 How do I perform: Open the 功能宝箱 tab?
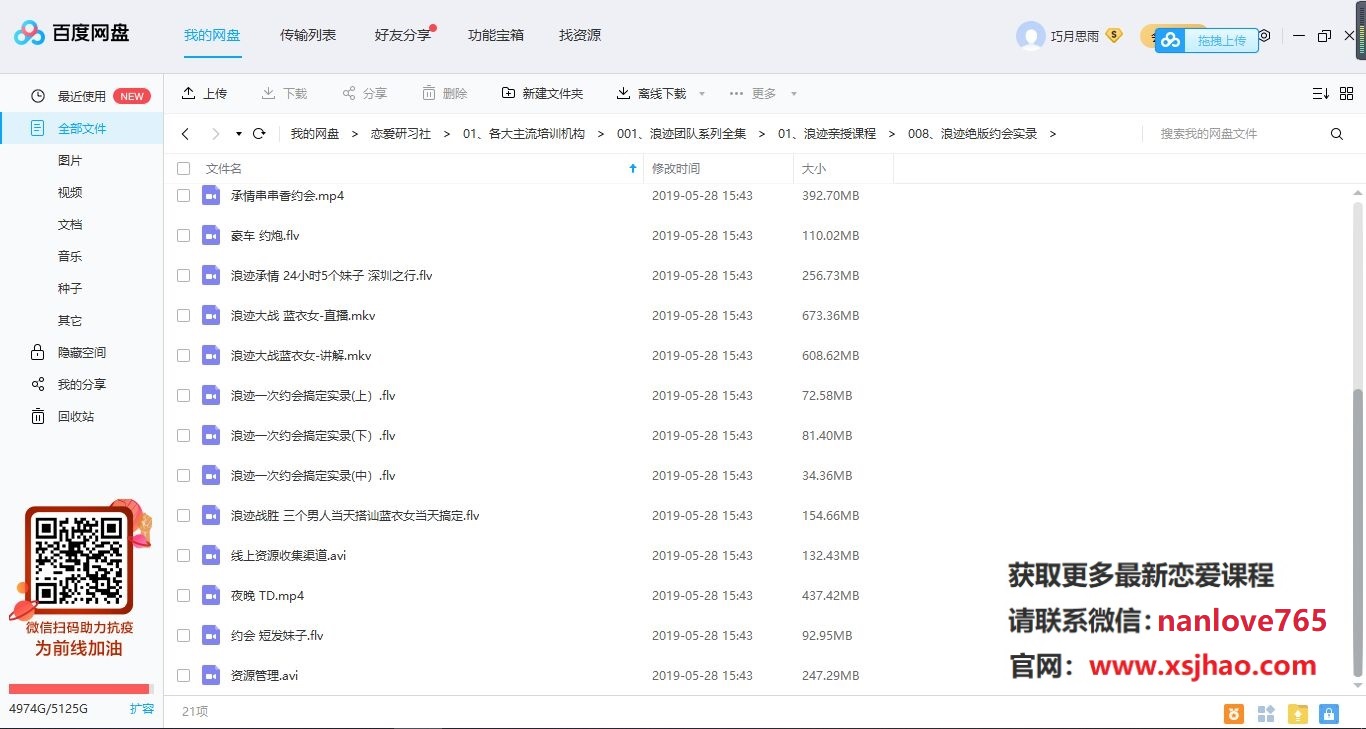[496, 35]
